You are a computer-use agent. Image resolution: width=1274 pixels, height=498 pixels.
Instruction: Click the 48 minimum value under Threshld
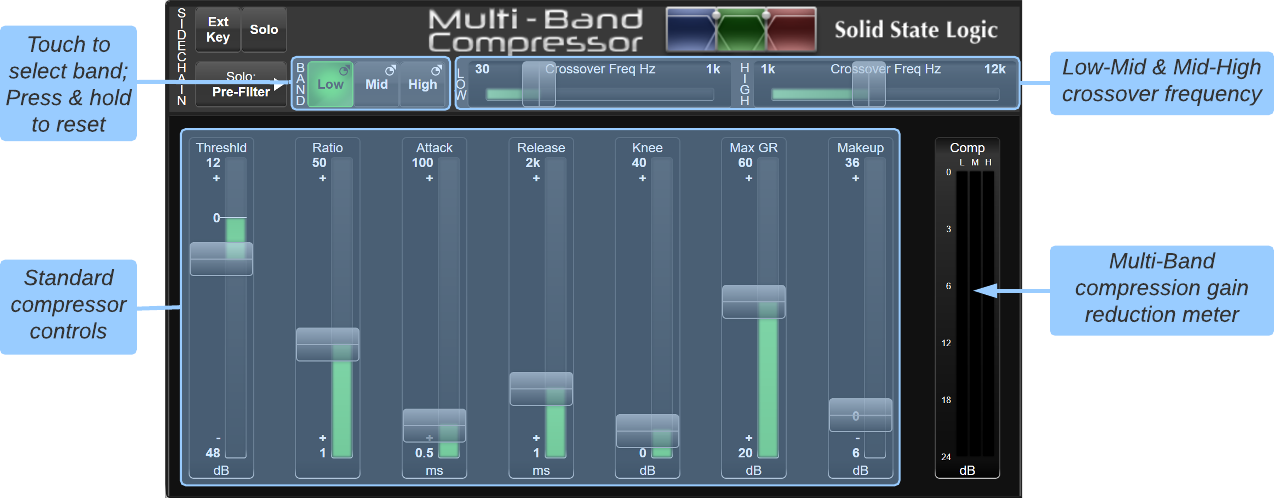[213, 452]
